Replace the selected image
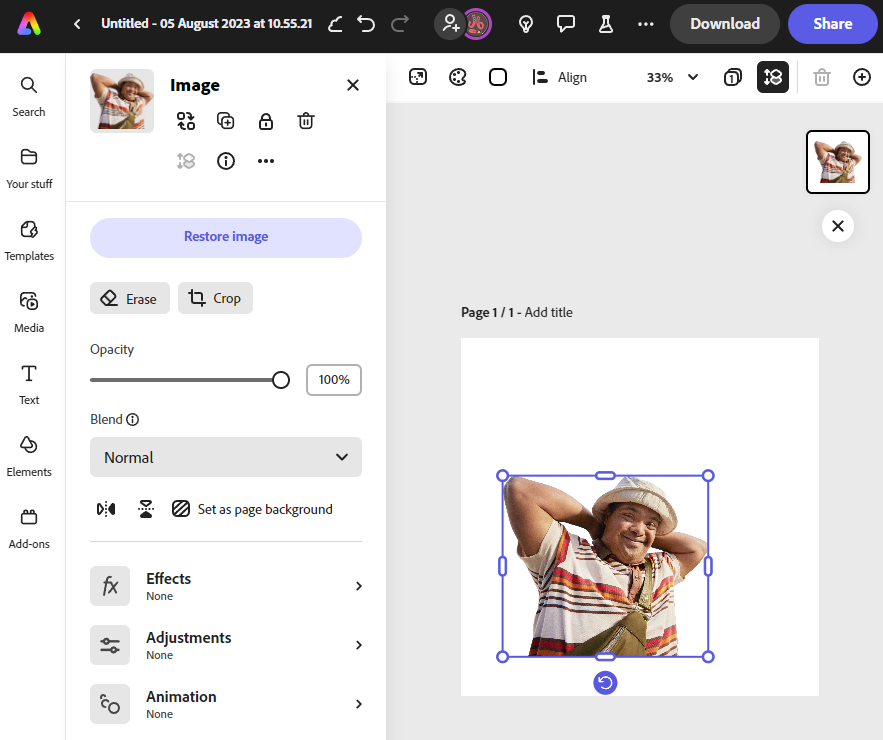The height and width of the screenshot is (740, 883). point(185,120)
